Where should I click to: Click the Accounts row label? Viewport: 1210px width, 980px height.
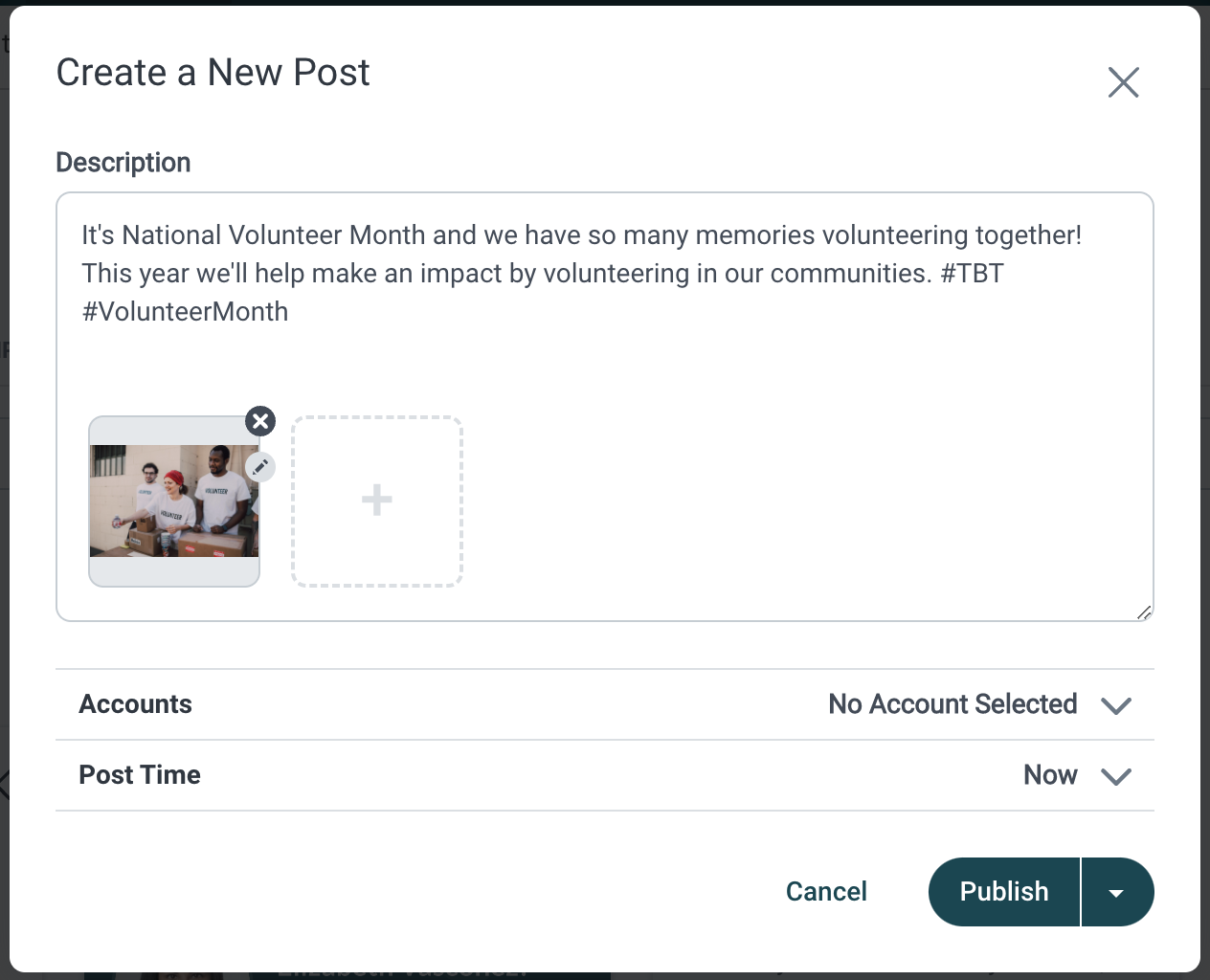[x=135, y=704]
